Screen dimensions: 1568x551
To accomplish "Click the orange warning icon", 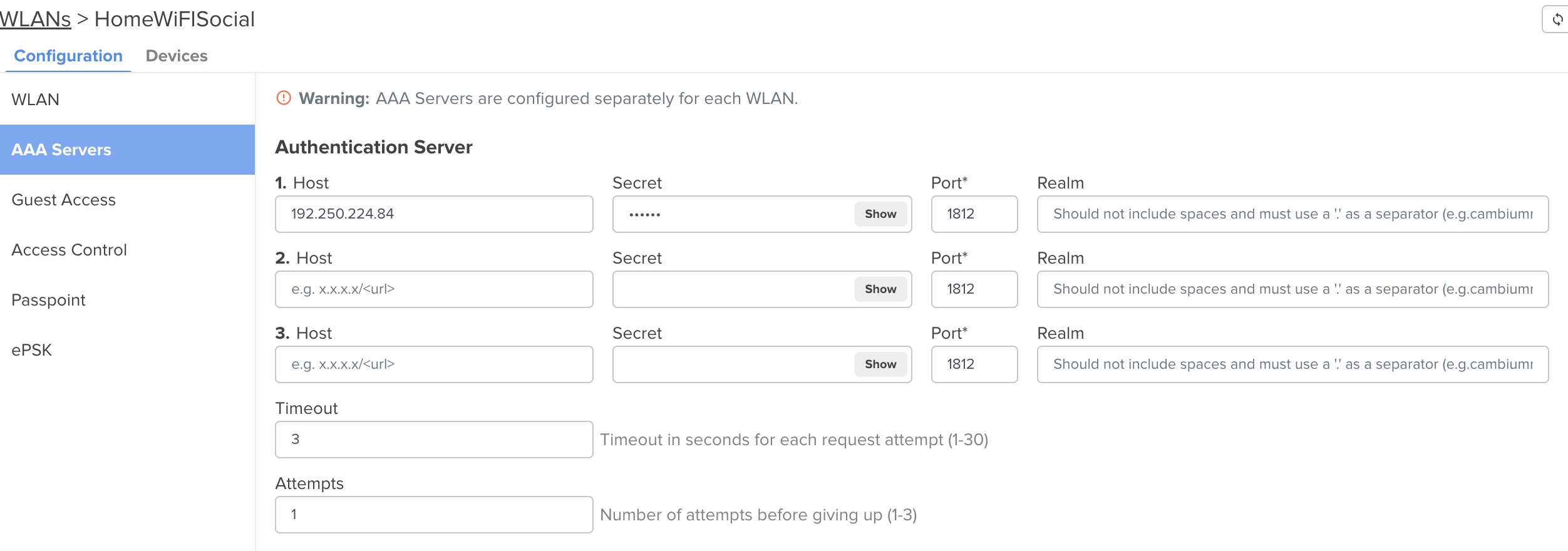I will click(x=284, y=98).
